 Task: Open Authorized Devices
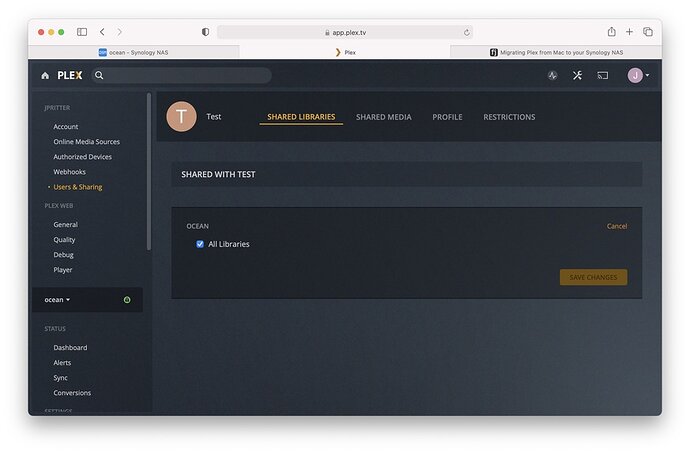click(x=82, y=157)
